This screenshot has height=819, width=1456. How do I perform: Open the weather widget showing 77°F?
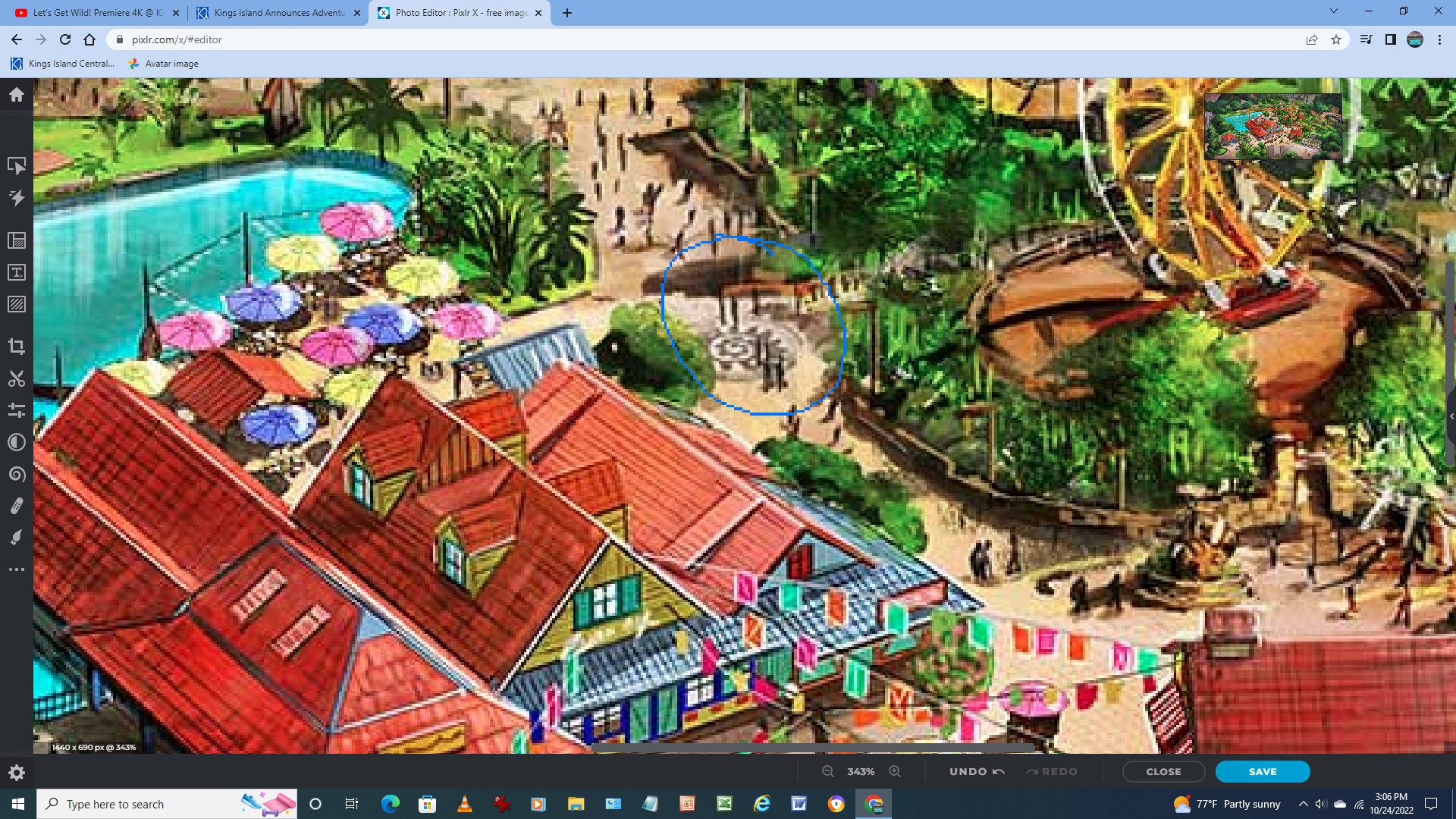1227,804
